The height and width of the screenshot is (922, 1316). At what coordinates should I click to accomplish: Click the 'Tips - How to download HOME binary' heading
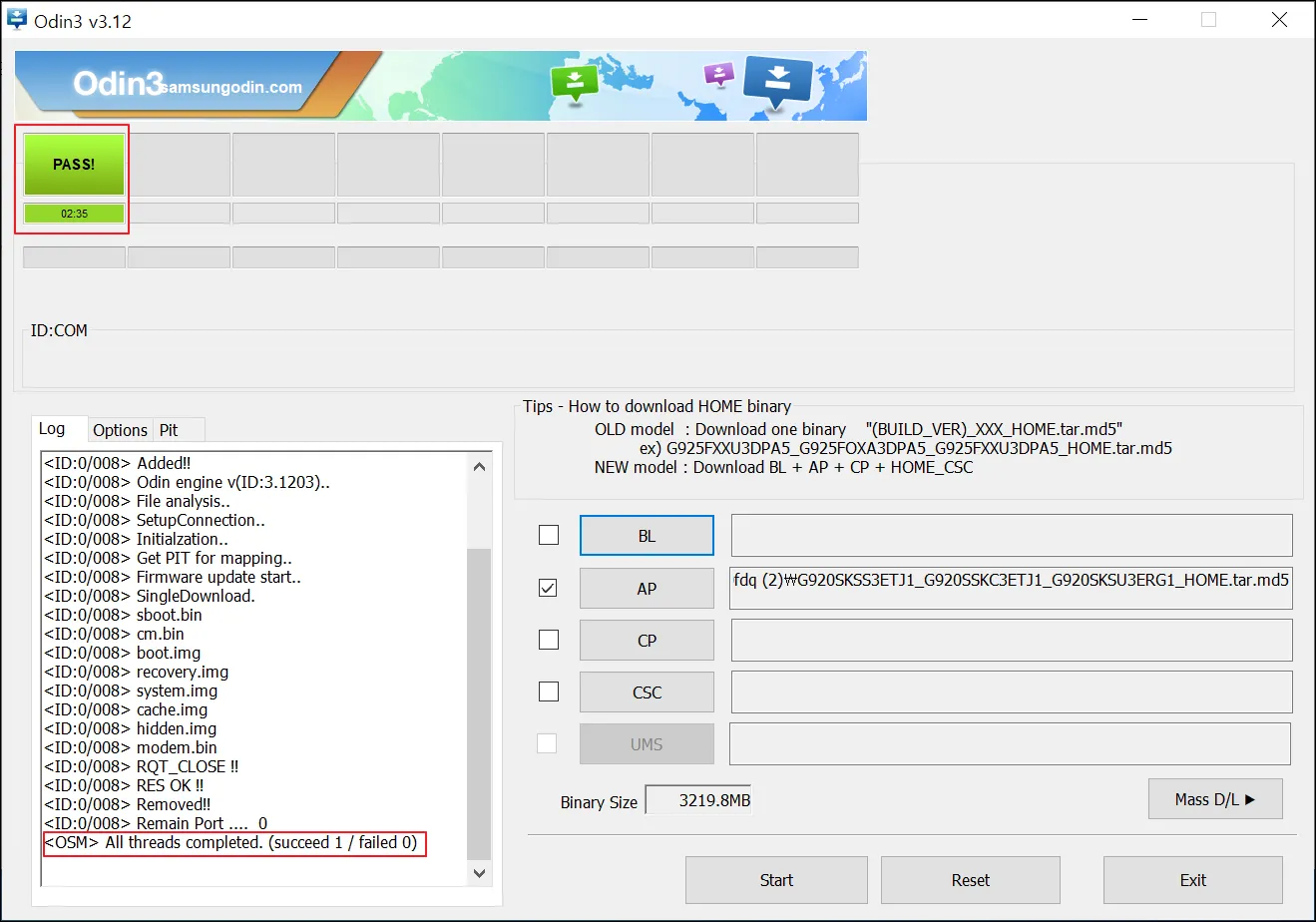[658, 406]
